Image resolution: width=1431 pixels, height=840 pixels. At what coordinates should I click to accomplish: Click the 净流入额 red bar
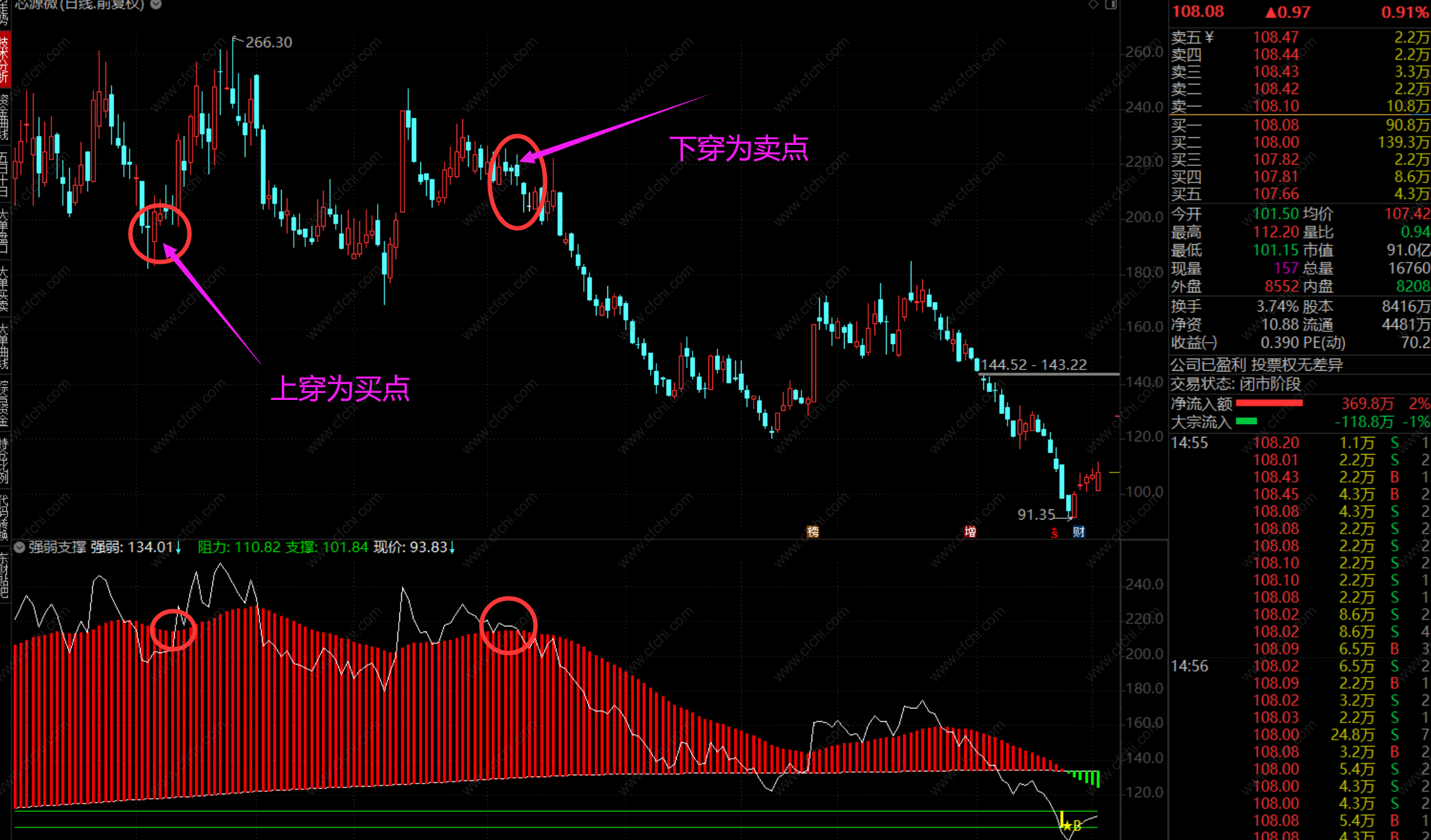pyautogui.click(x=1269, y=403)
